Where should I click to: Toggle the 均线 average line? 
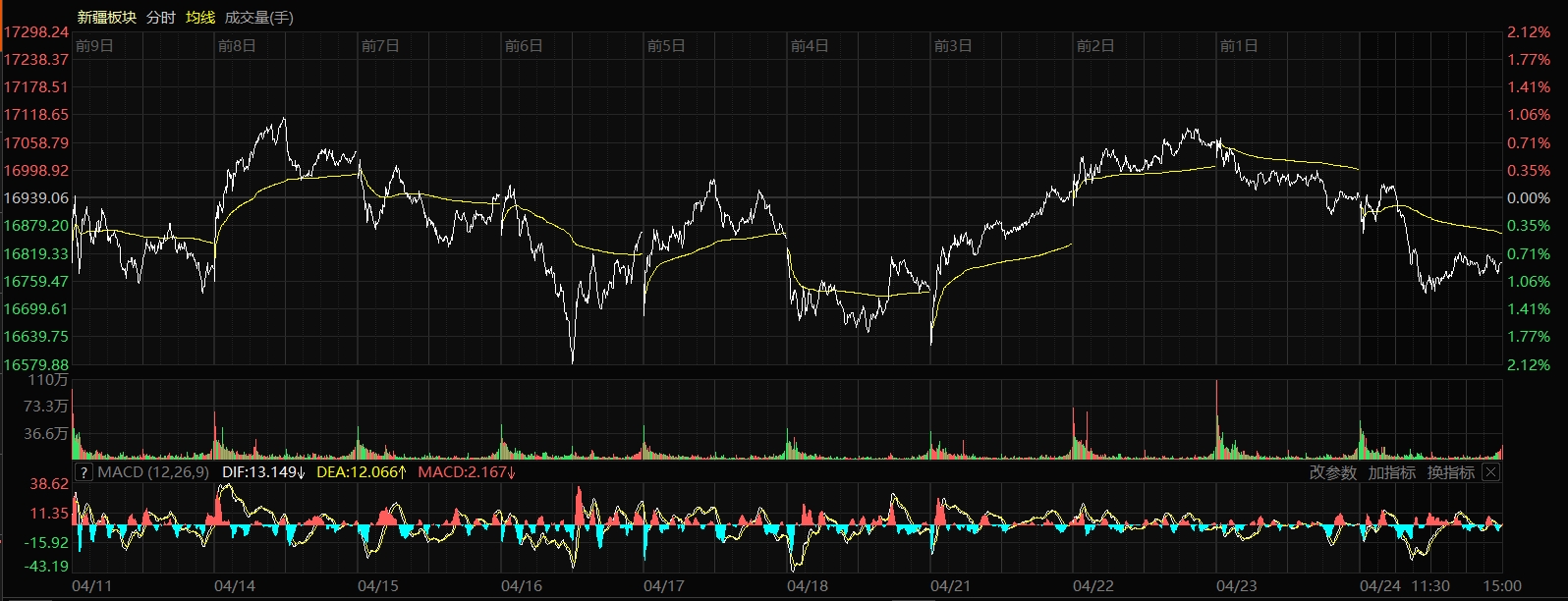200,18
